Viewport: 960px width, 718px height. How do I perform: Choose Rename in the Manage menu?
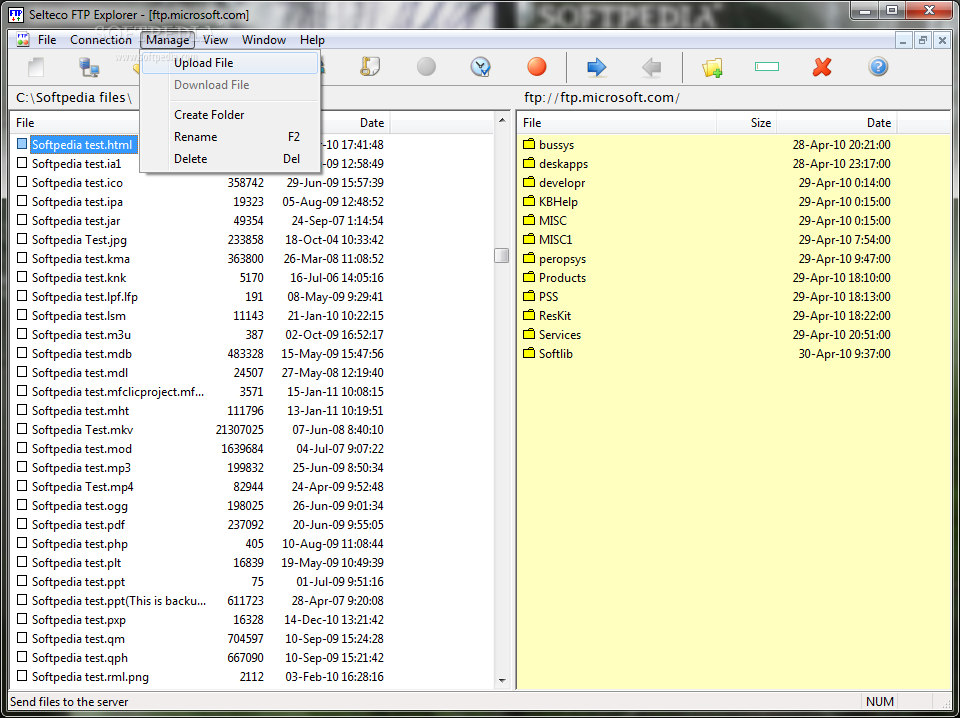[x=230, y=136]
